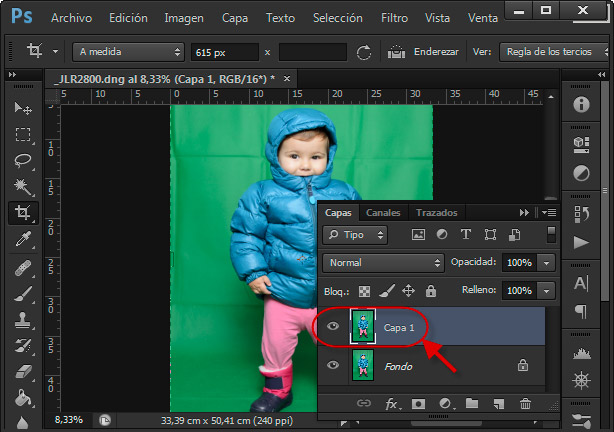The image size is (614, 432).
Task: Open the Imagen menu
Action: pyautogui.click(x=184, y=18)
